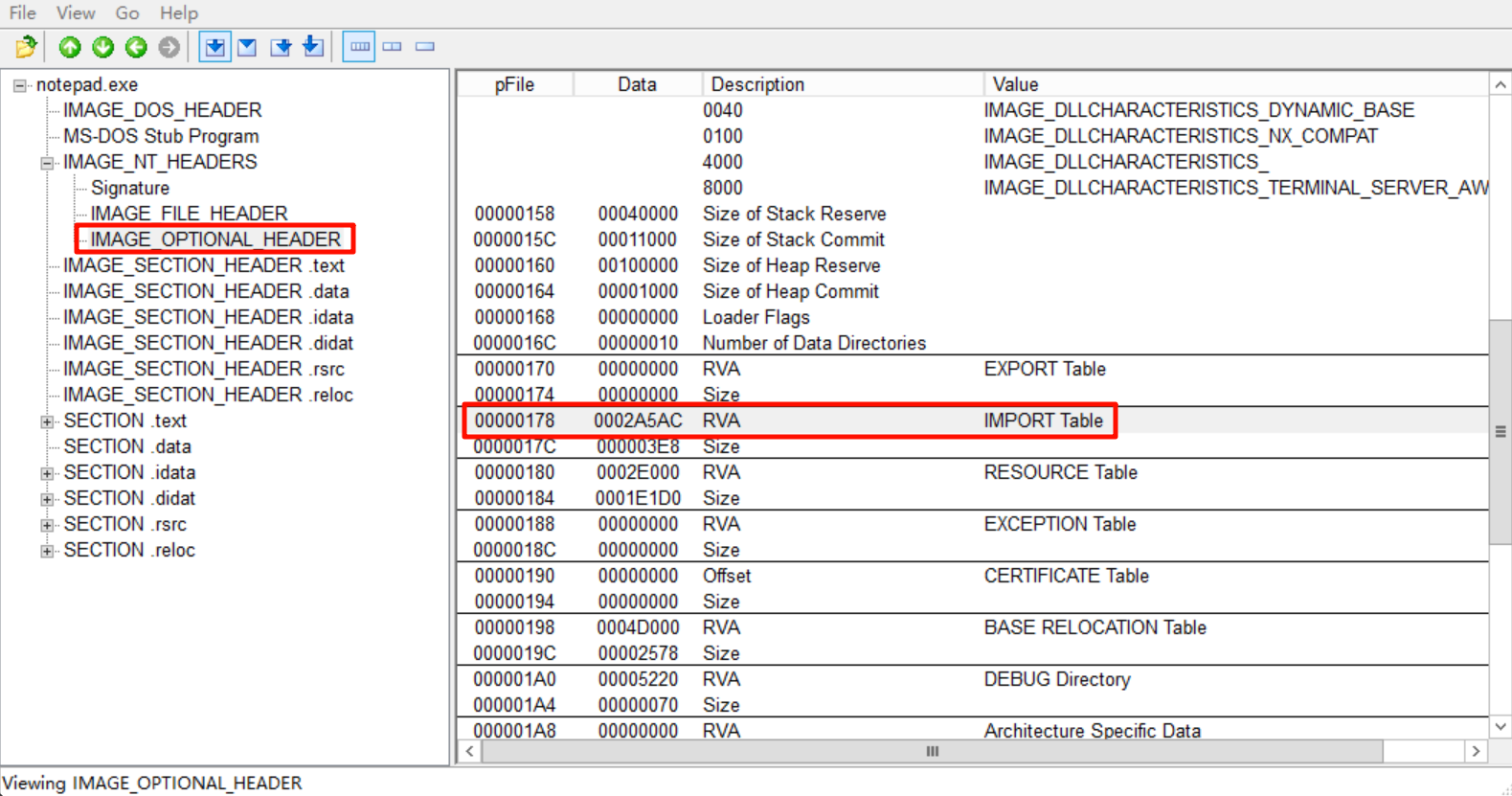The image size is (1512, 796).
Task: Open the Go menu
Action: 126,13
